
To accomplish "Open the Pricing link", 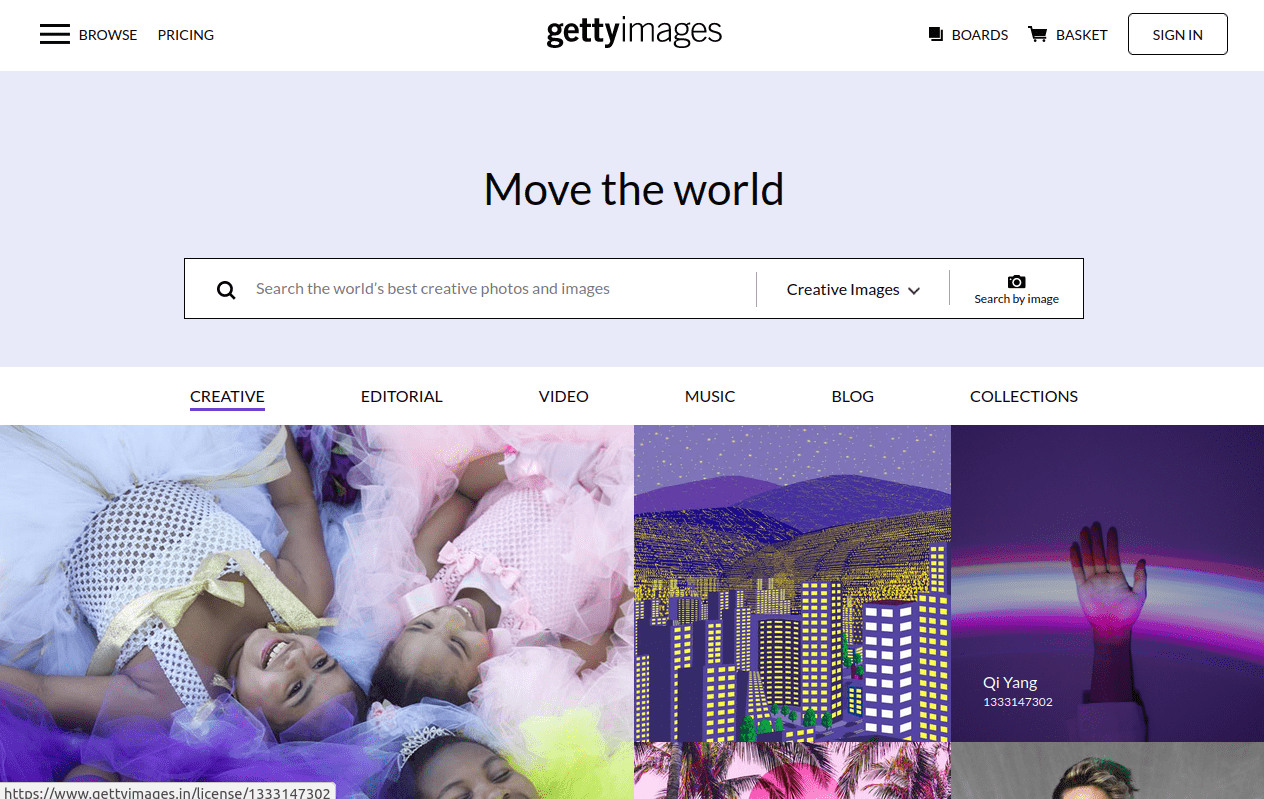I will click(186, 35).
